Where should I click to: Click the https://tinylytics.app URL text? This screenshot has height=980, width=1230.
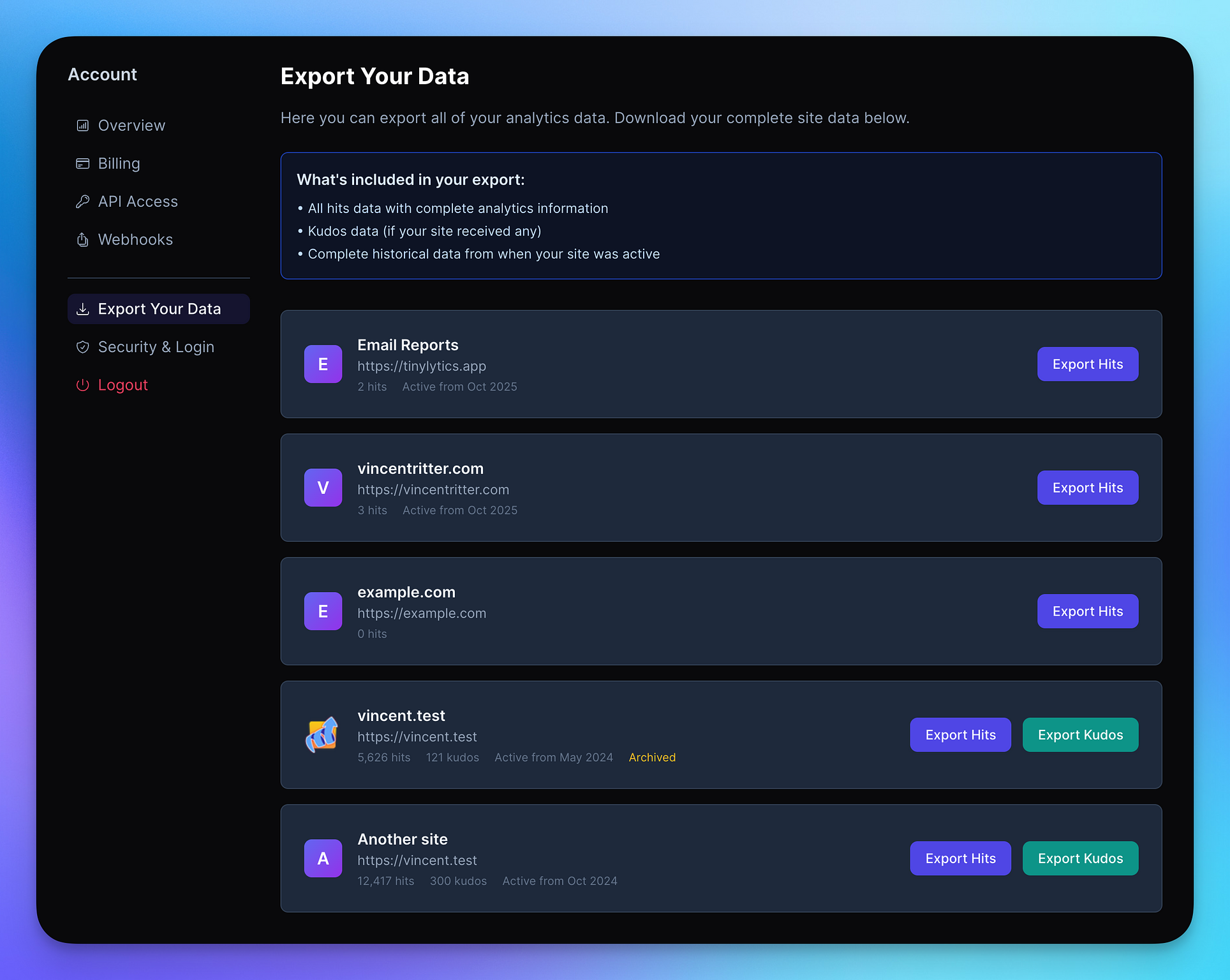[422, 366]
